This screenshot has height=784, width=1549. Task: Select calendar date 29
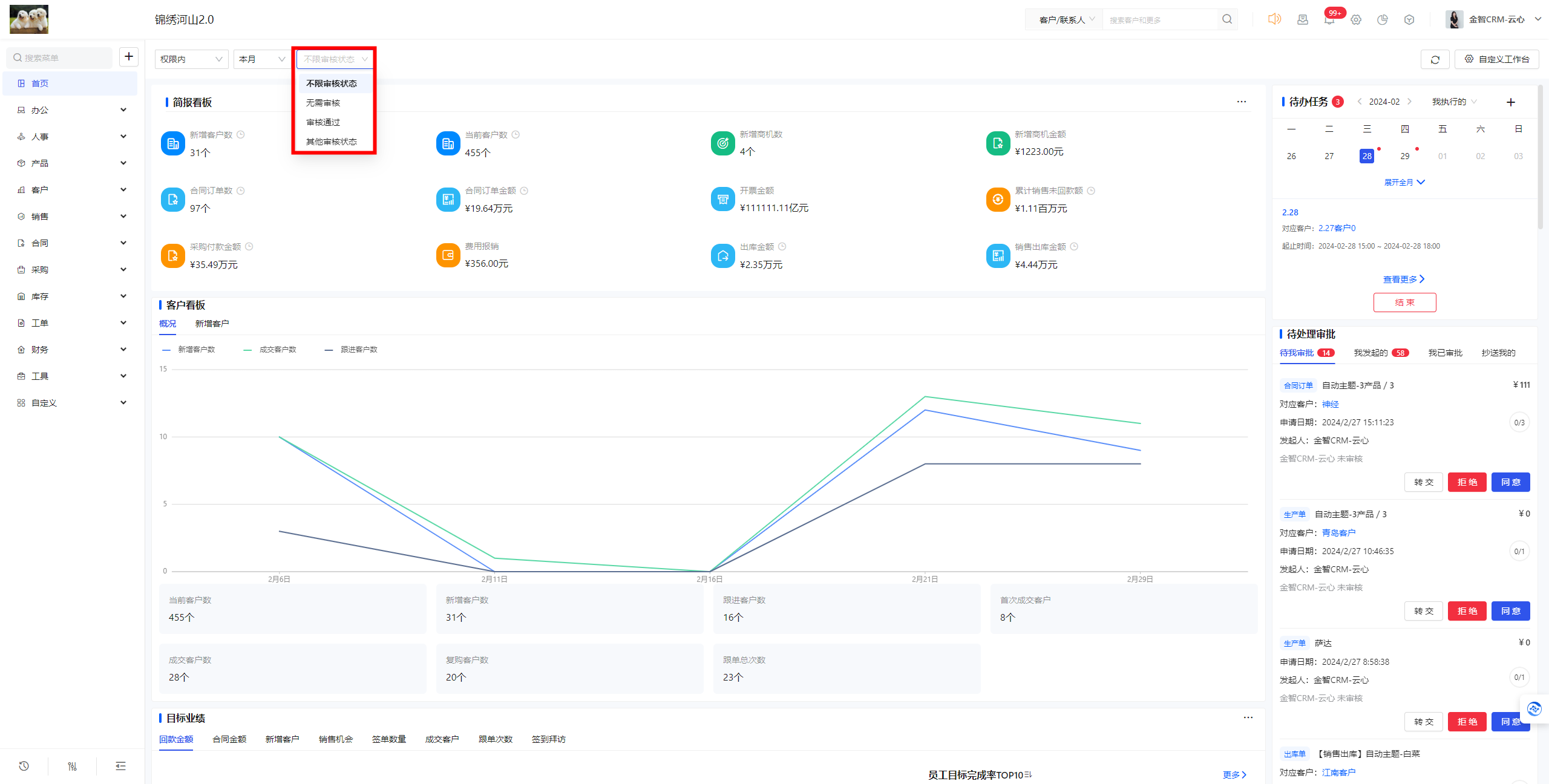click(1404, 156)
